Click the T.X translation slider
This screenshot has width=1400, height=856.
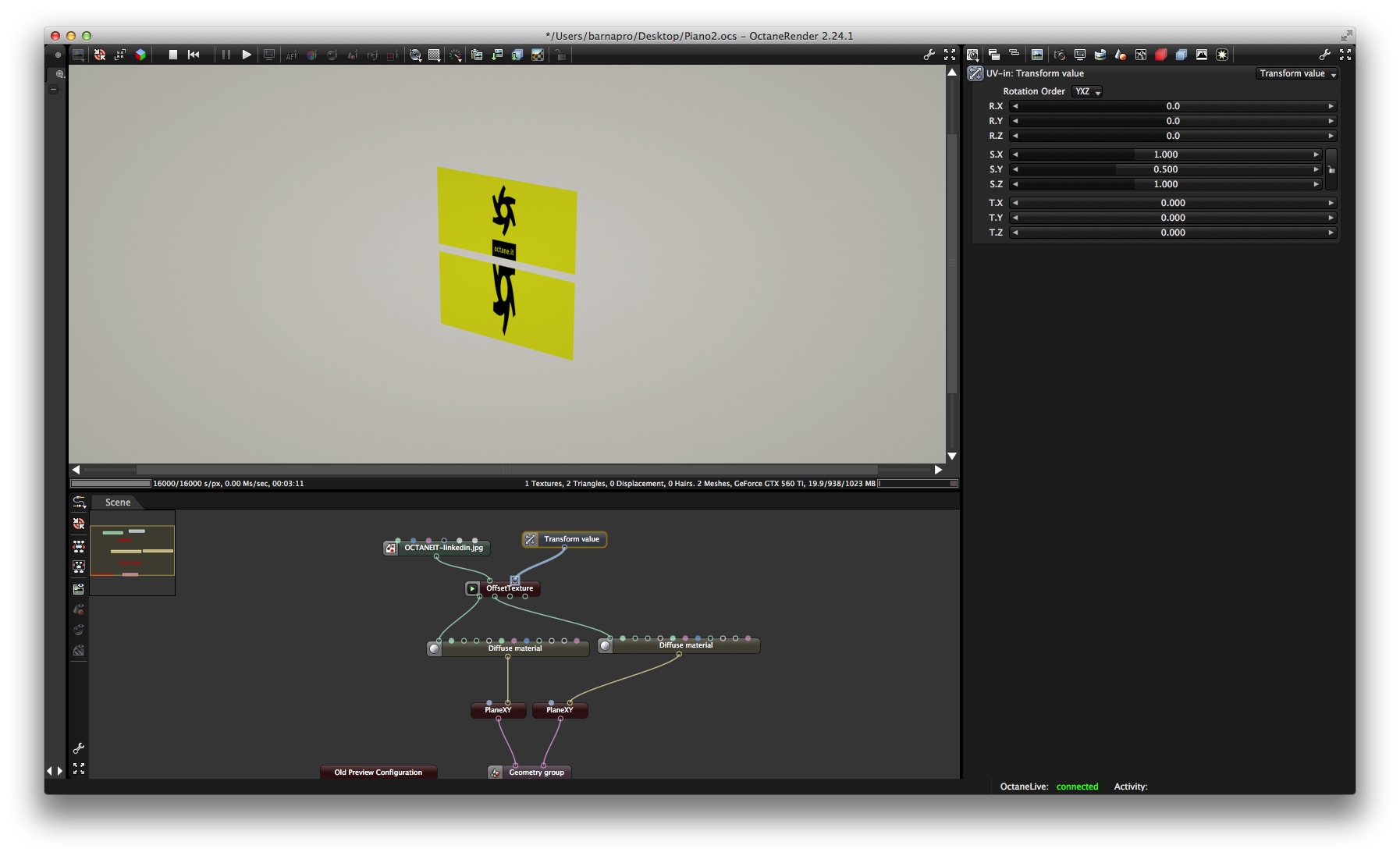(x=1173, y=203)
